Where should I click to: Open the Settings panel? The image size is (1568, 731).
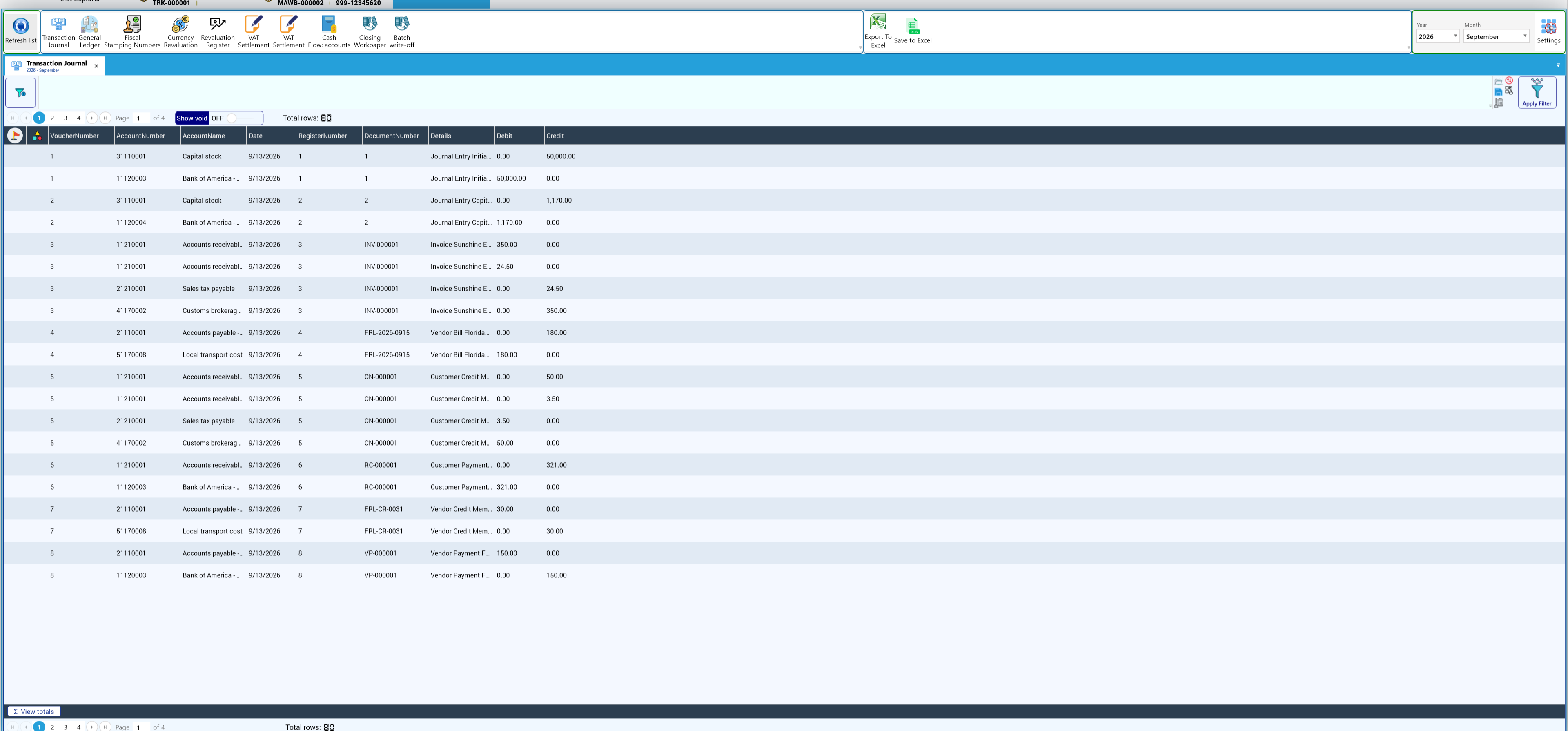tap(1548, 31)
